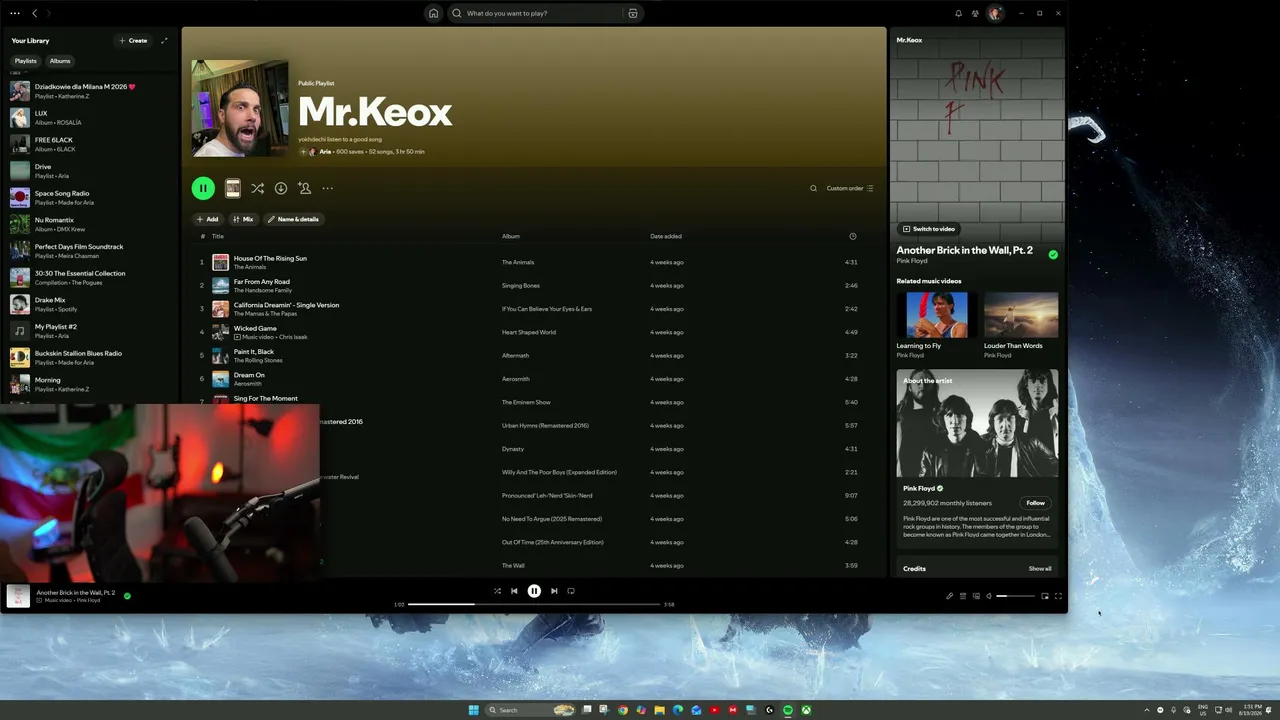The width and height of the screenshot is (1280, 720).
Task: Toggle shuffle in the playlist action row
Action: [257, 188]
